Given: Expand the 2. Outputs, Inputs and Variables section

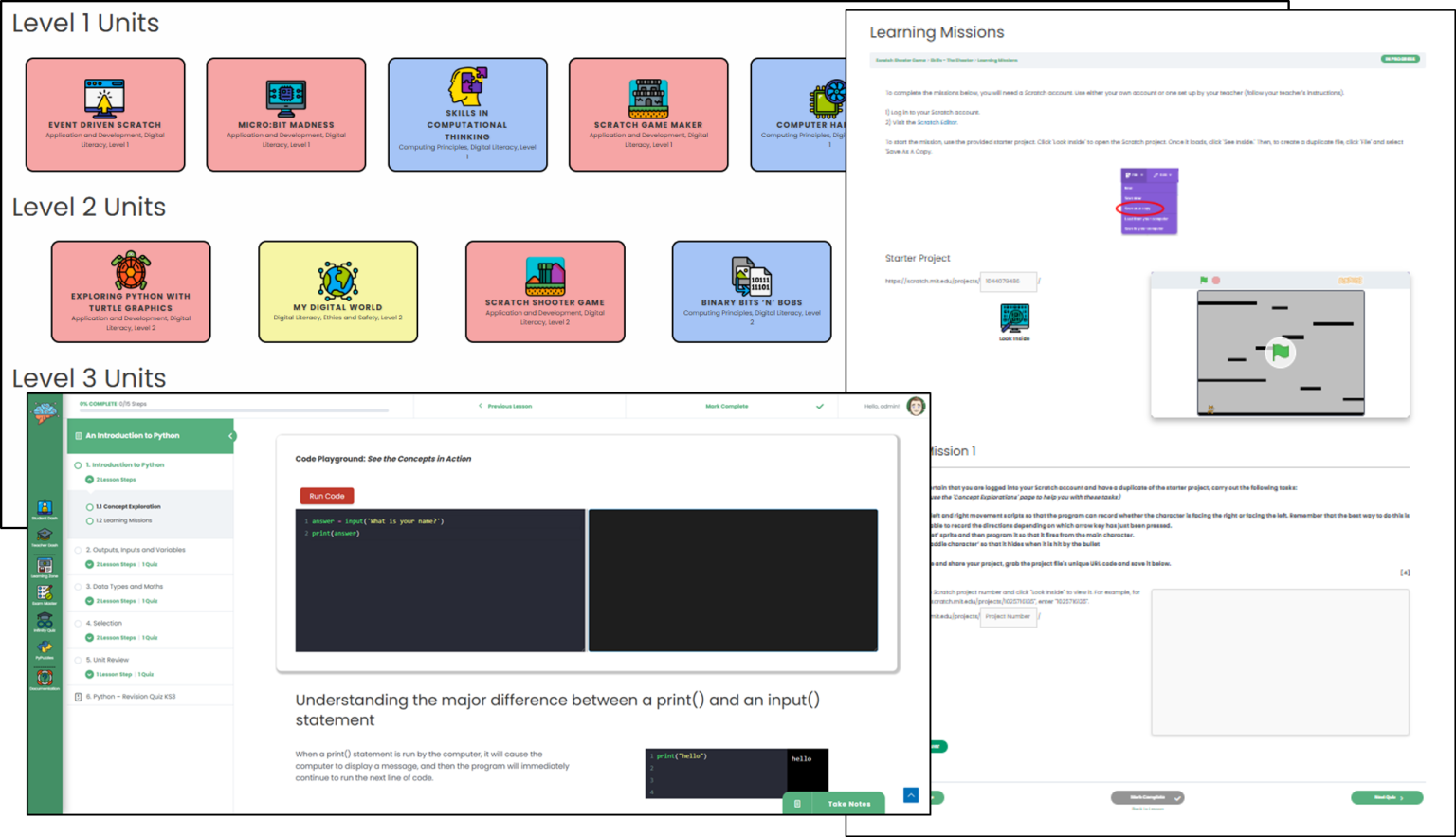Looking at the screenshot, I should coord(89,563).
